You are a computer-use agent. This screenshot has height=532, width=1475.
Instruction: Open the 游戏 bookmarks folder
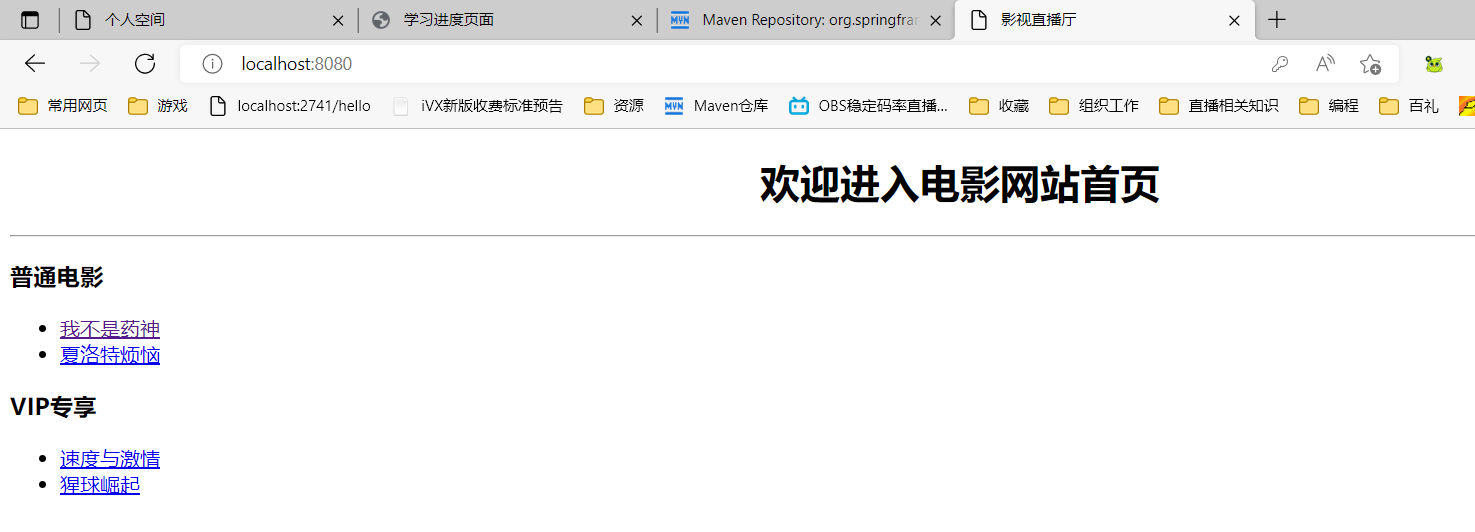click(x=158, y=106)
